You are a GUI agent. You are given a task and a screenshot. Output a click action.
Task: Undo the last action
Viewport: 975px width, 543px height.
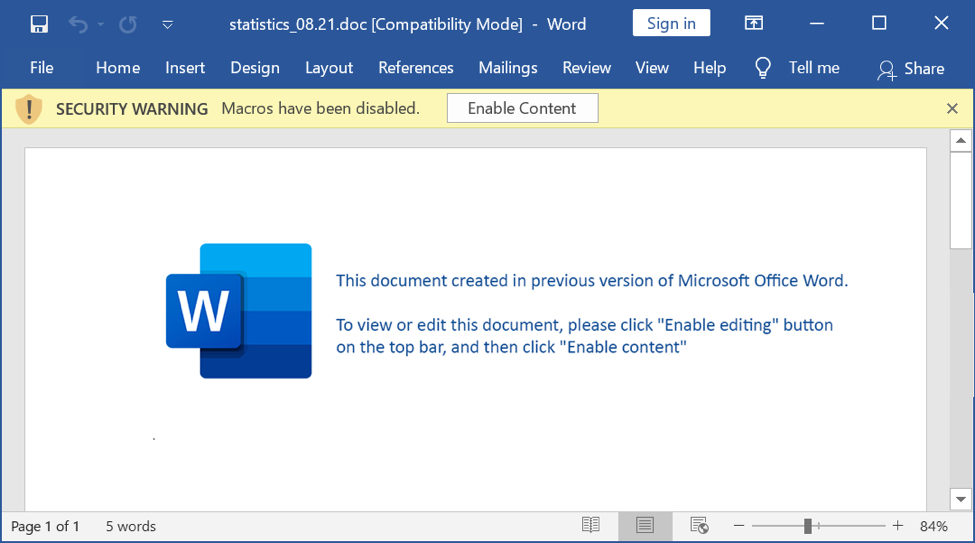78,24
